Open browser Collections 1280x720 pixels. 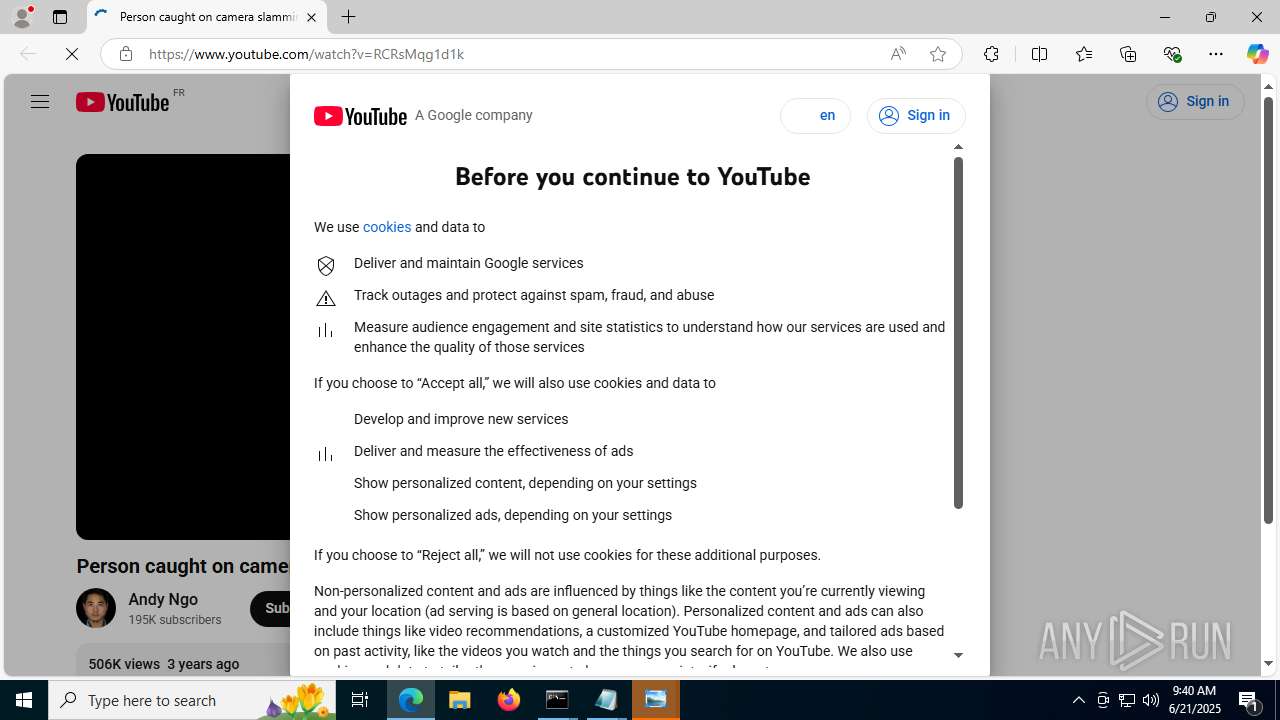[x=1128, y=54]
